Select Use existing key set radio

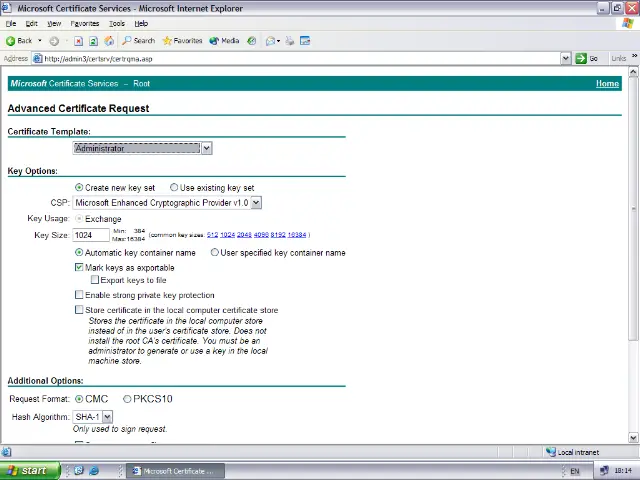(x=174, y=187)
